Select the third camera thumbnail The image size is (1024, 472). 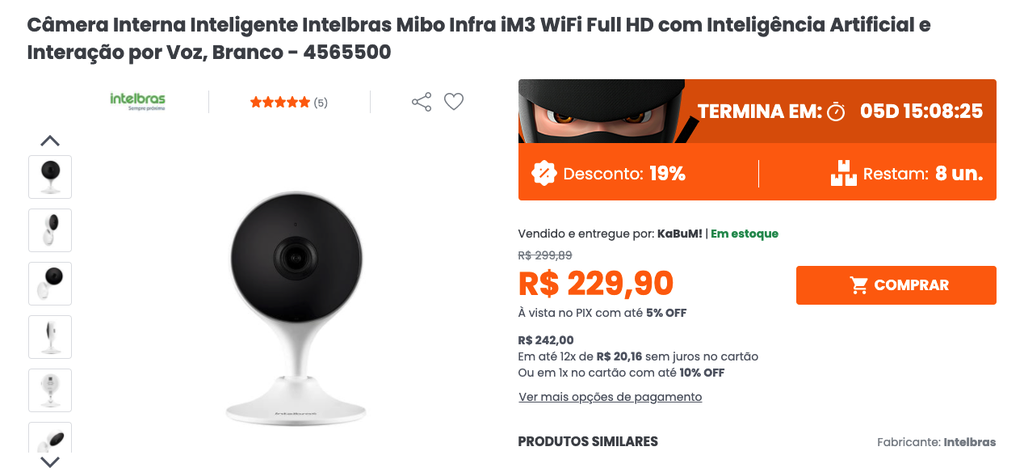click(50, 284)
